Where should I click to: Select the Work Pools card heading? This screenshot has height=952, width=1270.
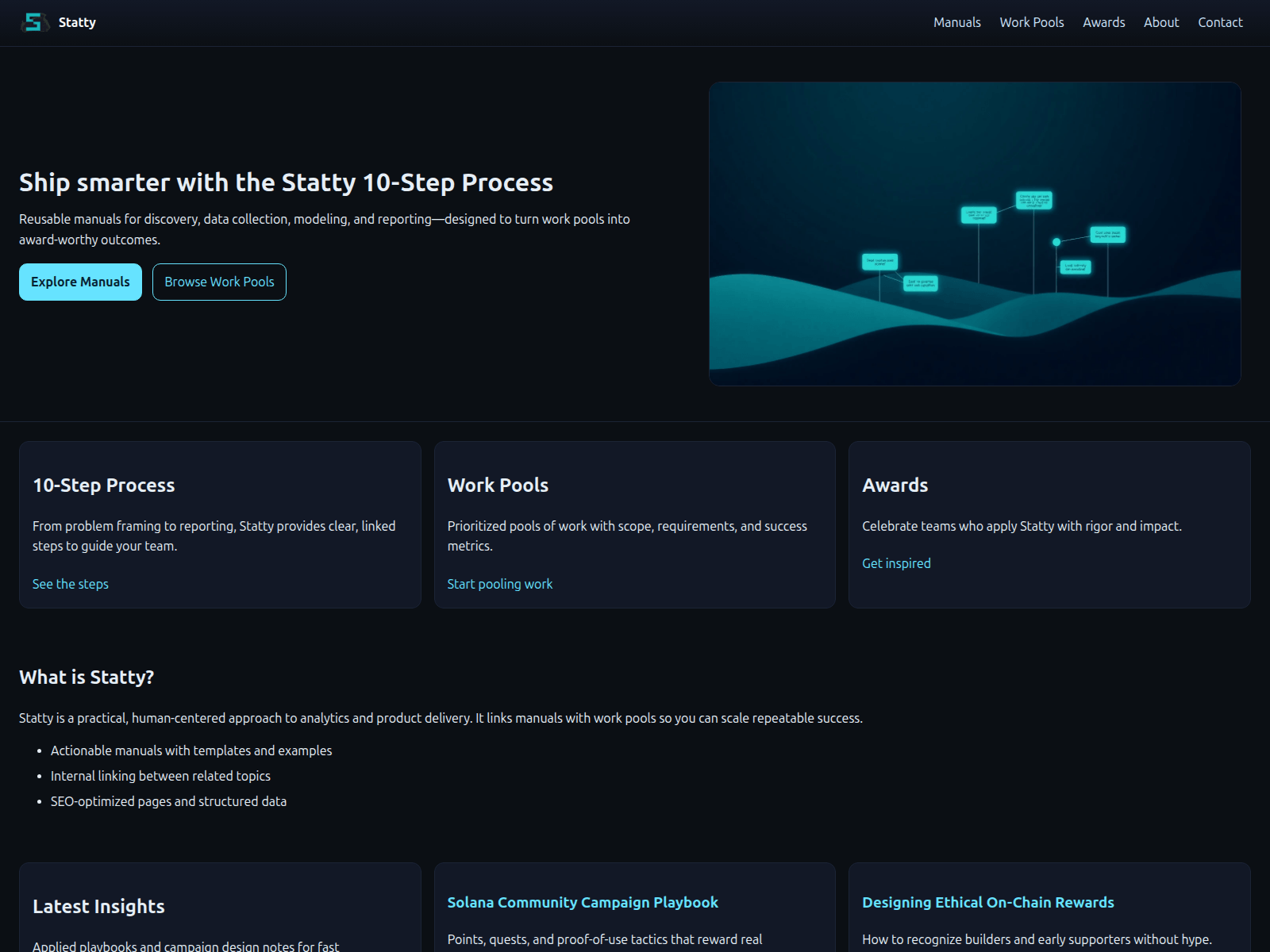(x=498, y=485)
